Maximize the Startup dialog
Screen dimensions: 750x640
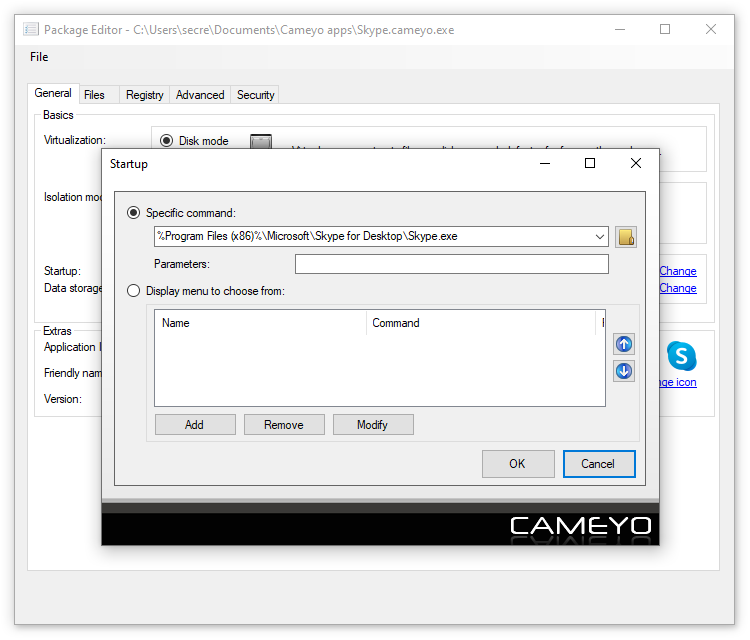point(590,164)
